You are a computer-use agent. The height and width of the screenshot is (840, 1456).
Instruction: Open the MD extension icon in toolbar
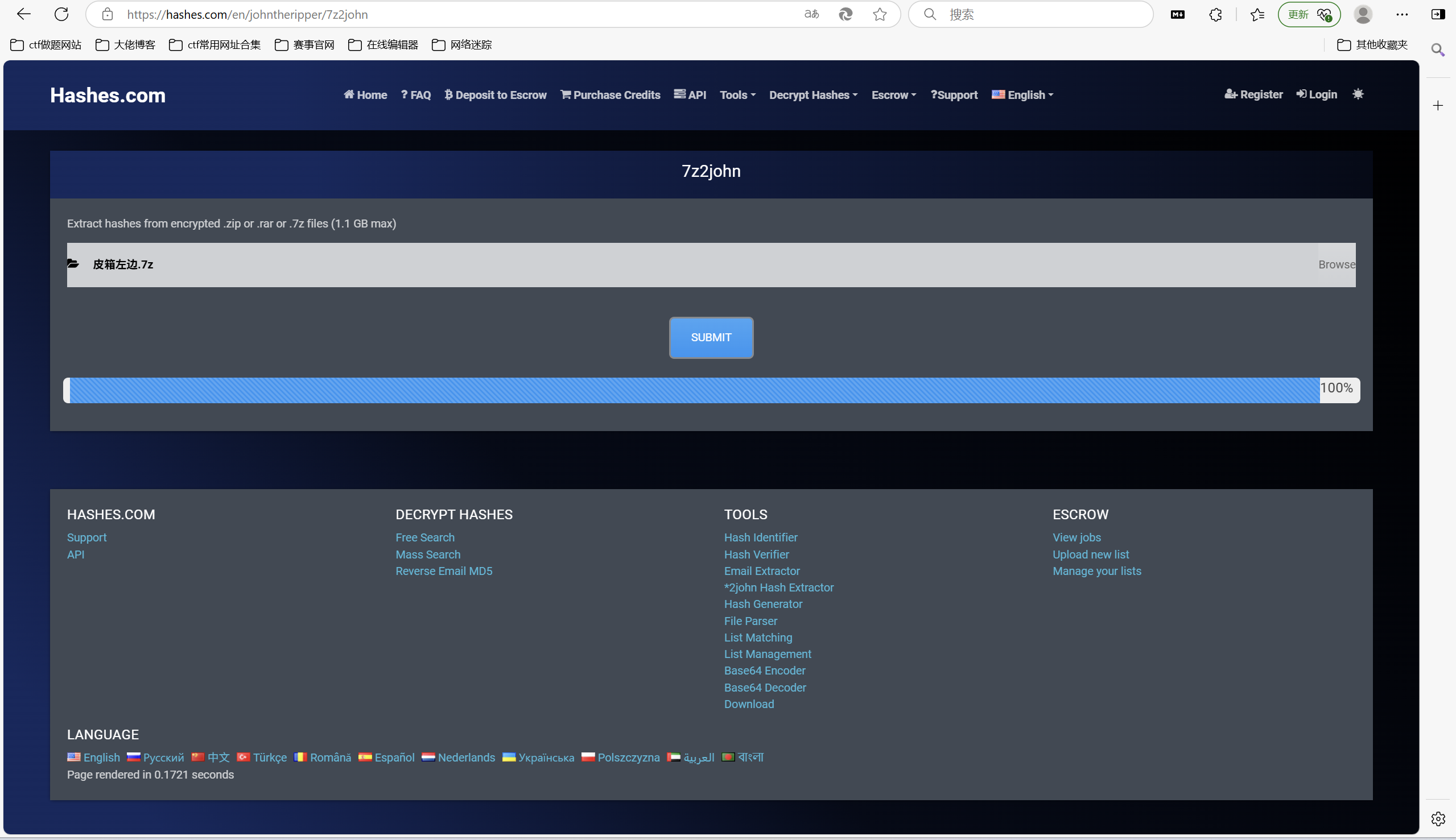(1178, 14)
